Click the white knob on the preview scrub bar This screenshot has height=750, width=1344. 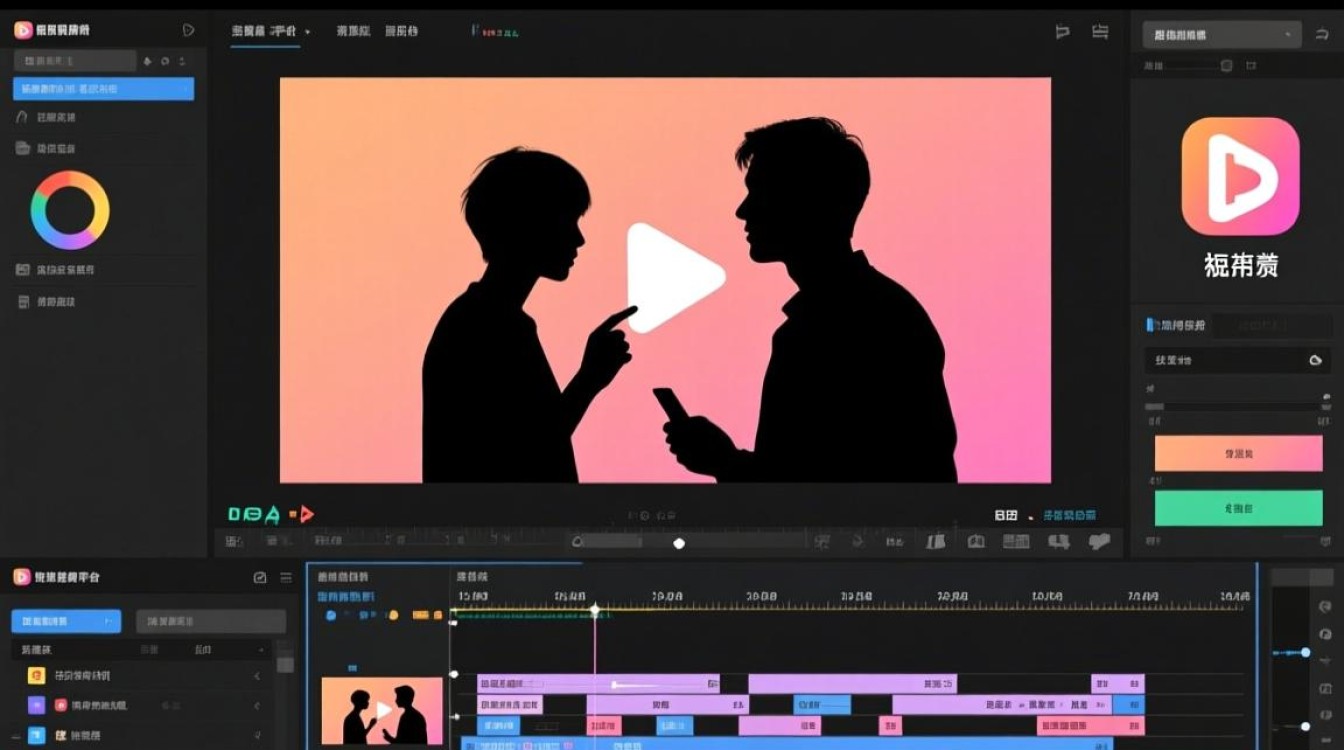tap(679, 543)
